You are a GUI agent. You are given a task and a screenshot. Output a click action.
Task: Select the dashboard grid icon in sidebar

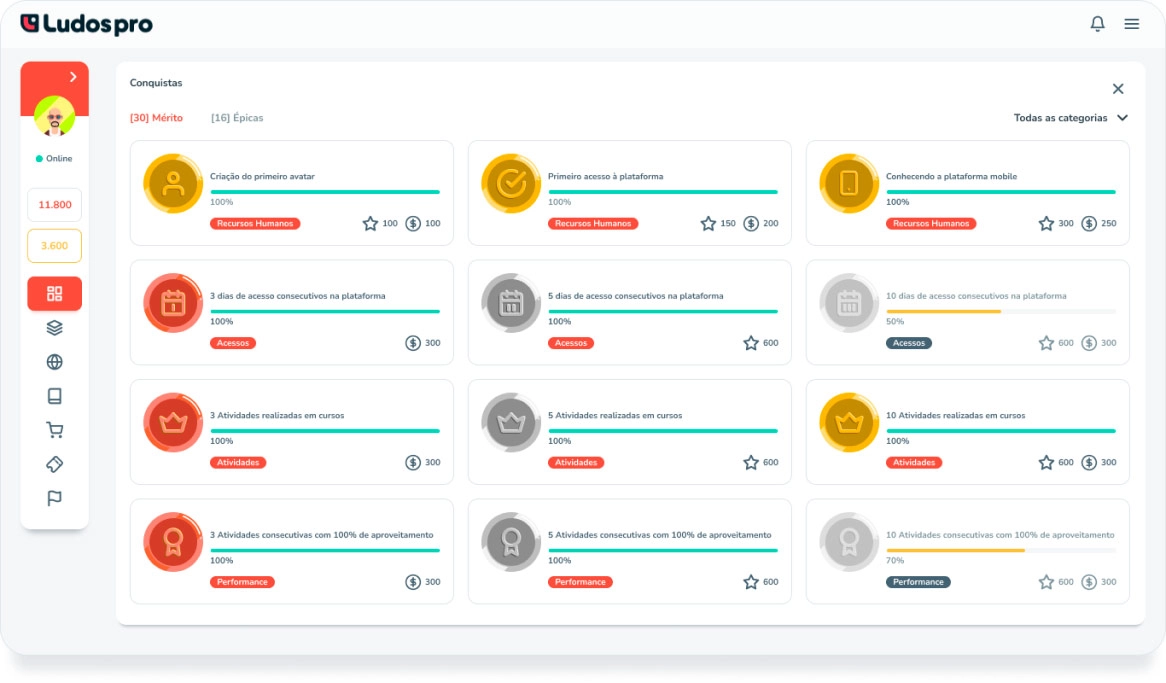(55, 294)
